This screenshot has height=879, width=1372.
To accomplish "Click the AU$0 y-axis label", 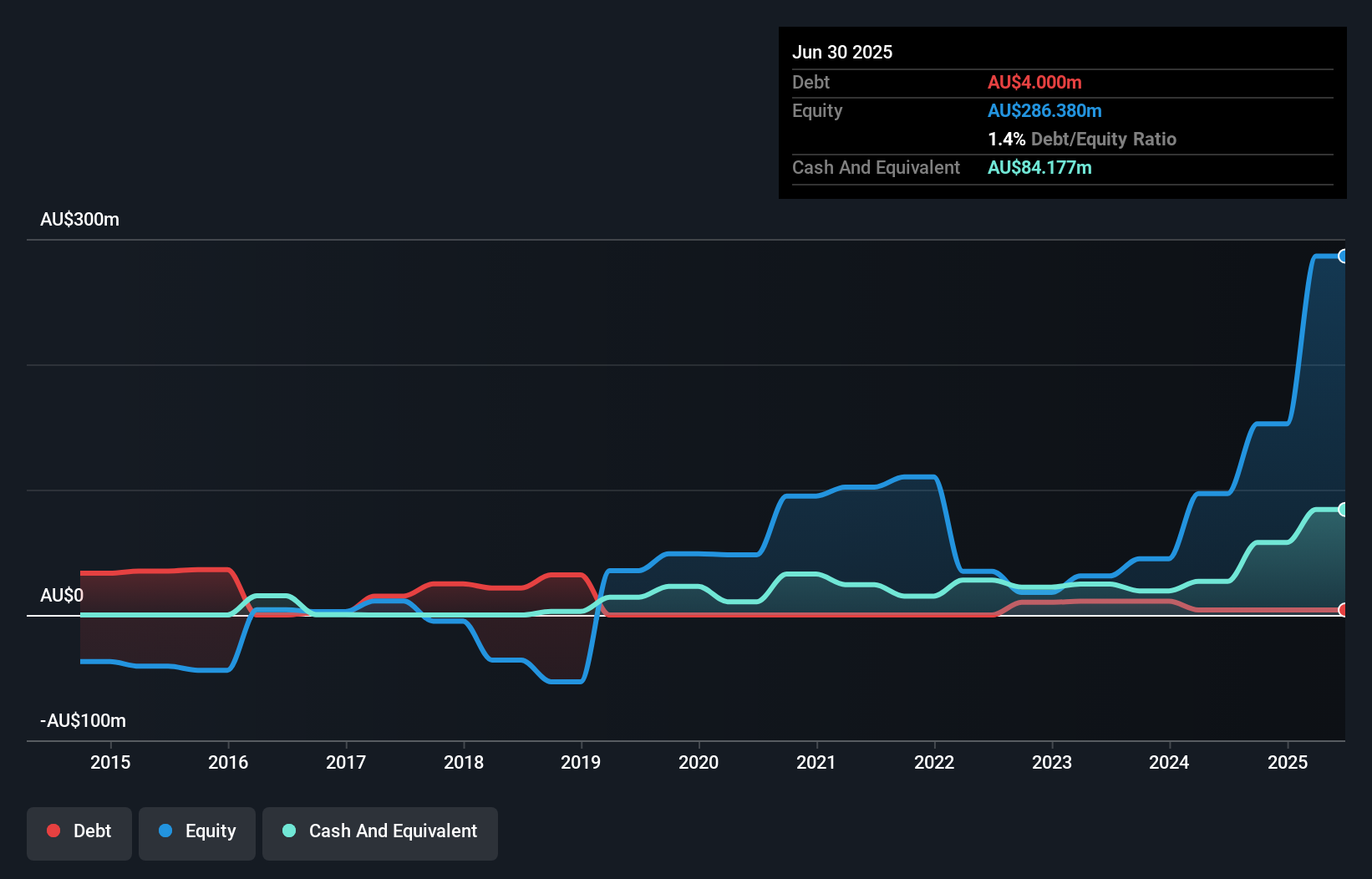I will [x=62, y=596].
